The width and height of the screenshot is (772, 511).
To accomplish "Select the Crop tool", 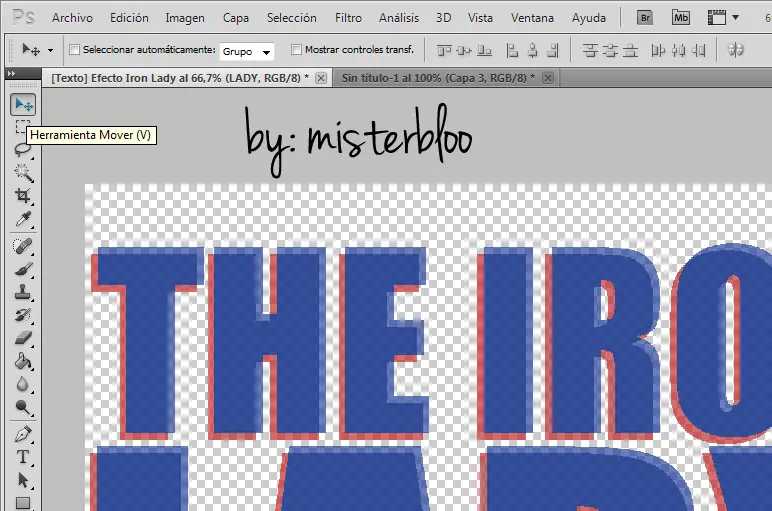I will point(23,196).
